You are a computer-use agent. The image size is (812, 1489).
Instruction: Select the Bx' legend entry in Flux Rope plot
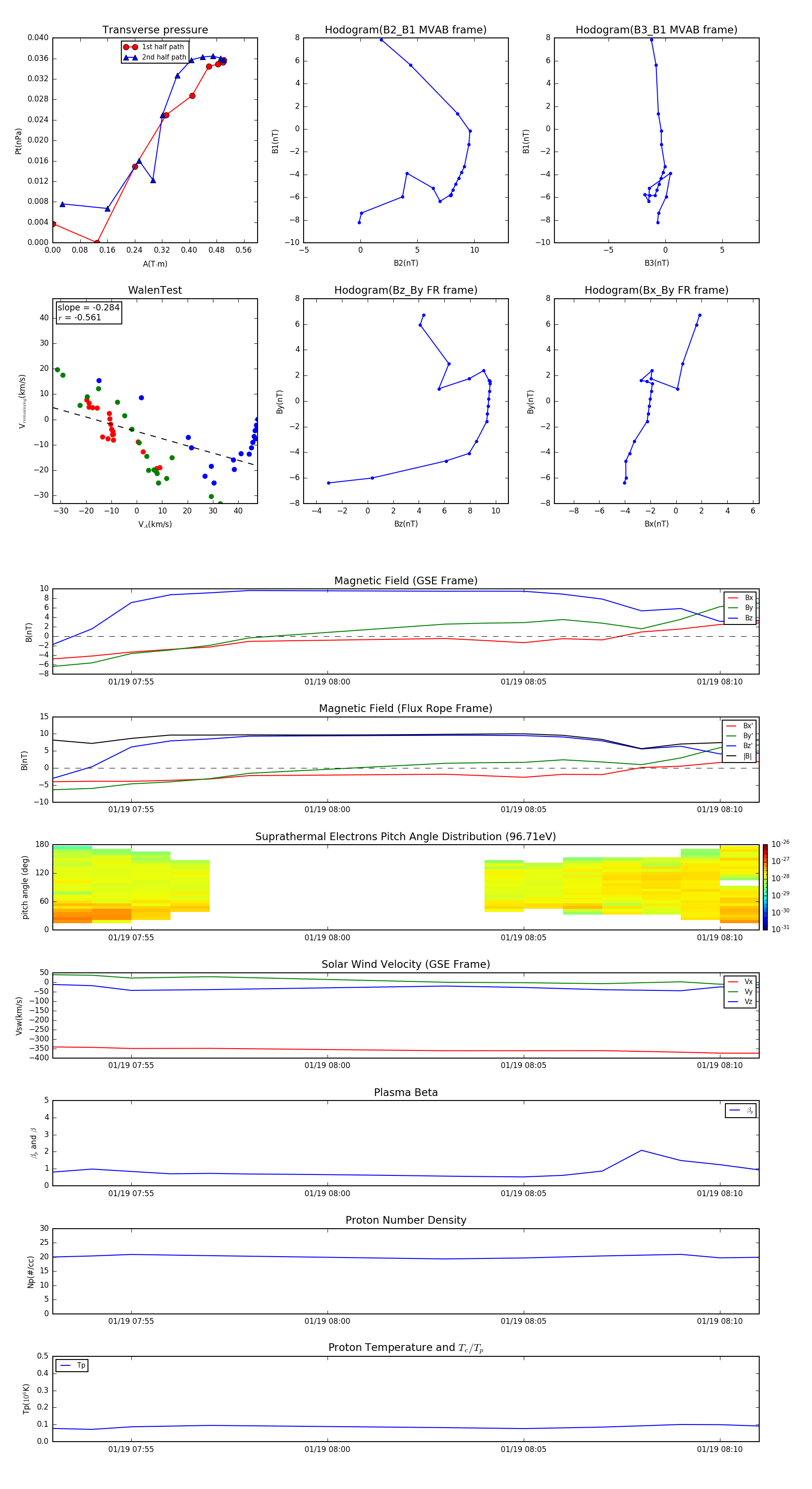coord(740,726)
